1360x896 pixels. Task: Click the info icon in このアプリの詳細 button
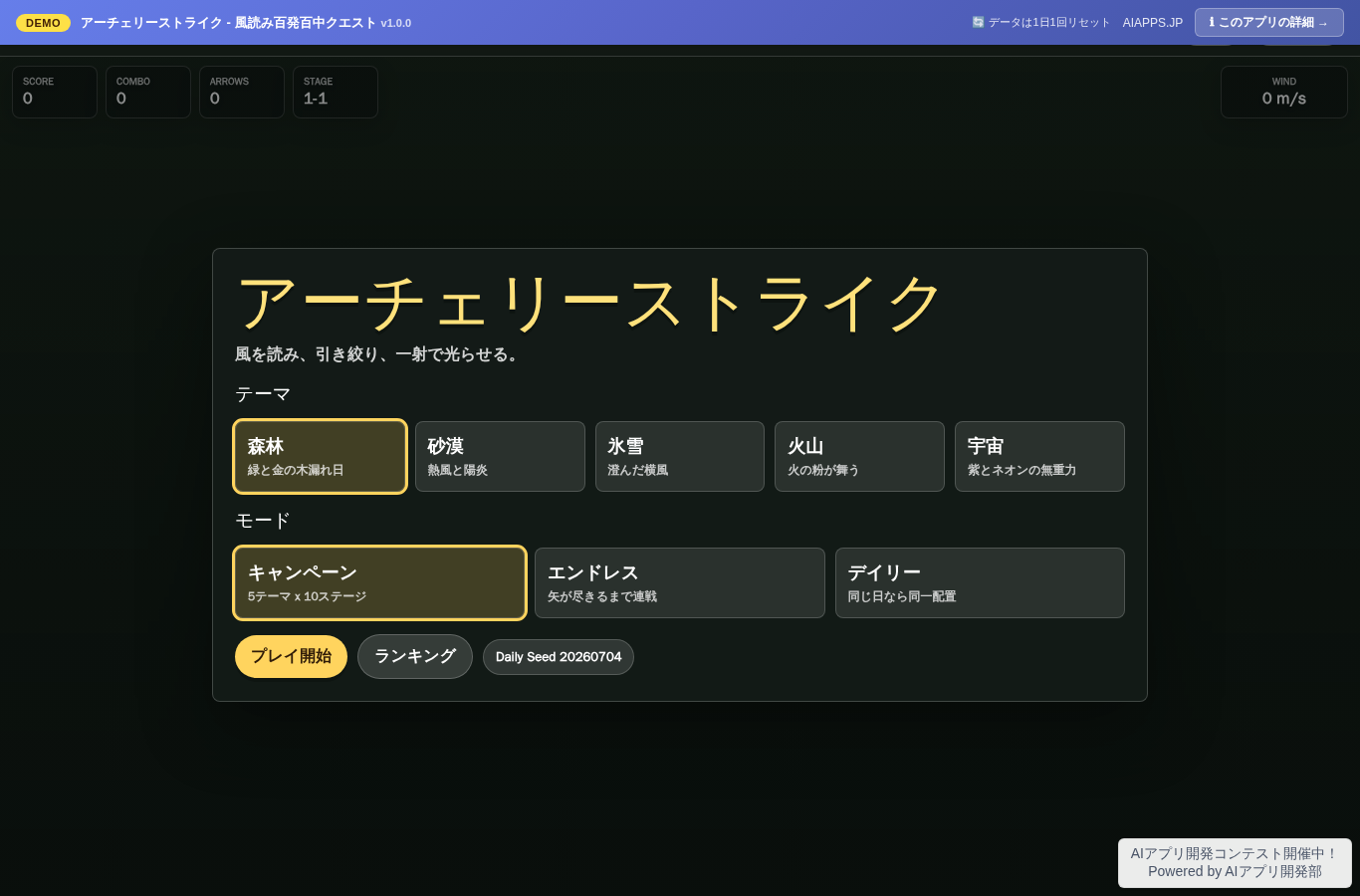(x=1212, y=22)
